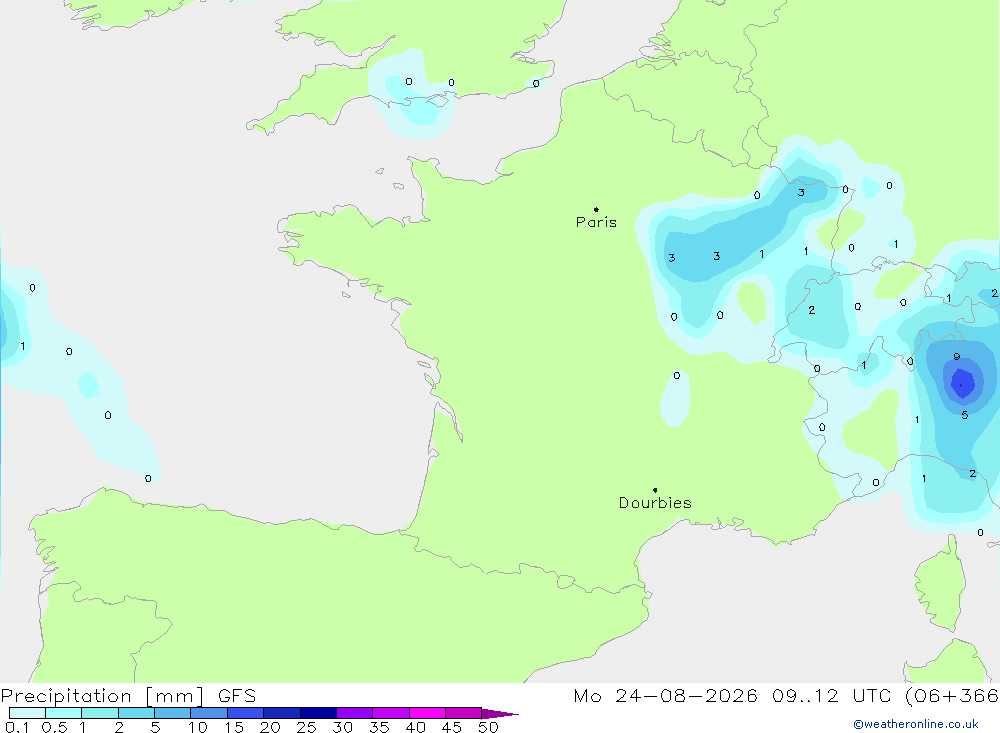
Task: Pick the 0.1–0.5 mm legend swatch
Action: [x=27, y=713]
